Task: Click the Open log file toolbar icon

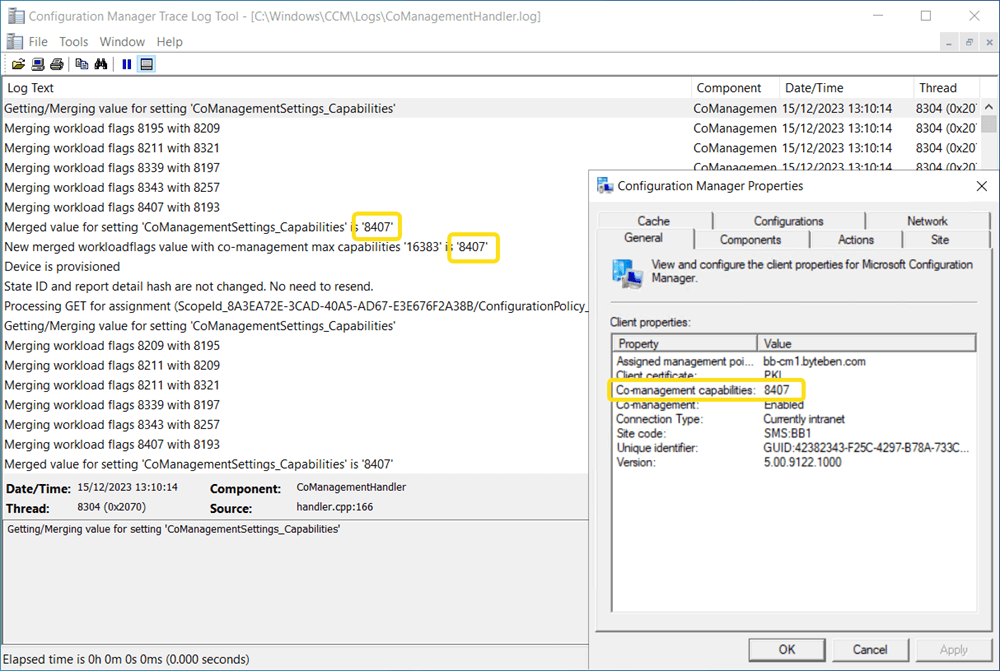Action: tap(18, 64)
